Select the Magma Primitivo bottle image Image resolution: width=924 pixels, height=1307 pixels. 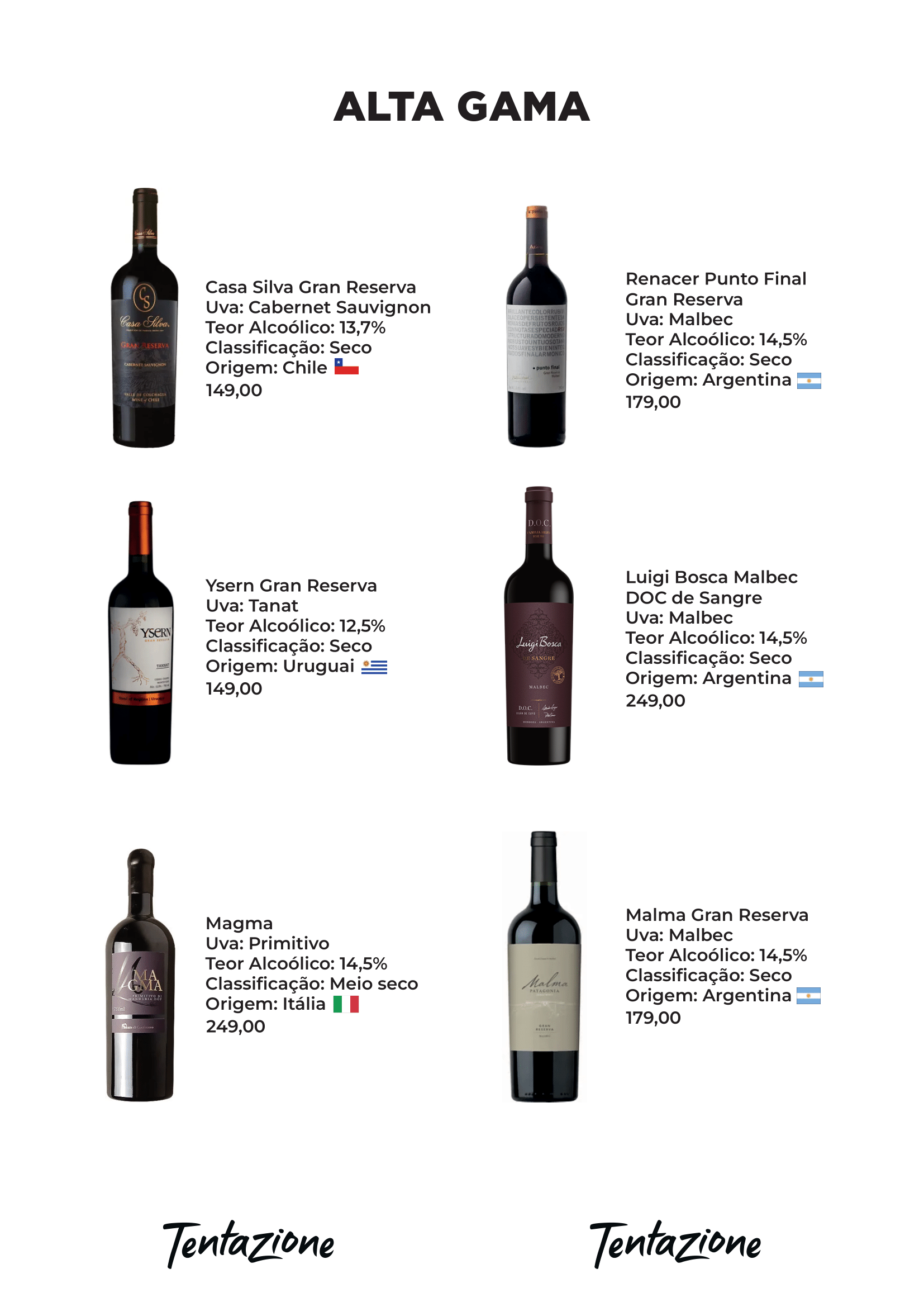140,975
